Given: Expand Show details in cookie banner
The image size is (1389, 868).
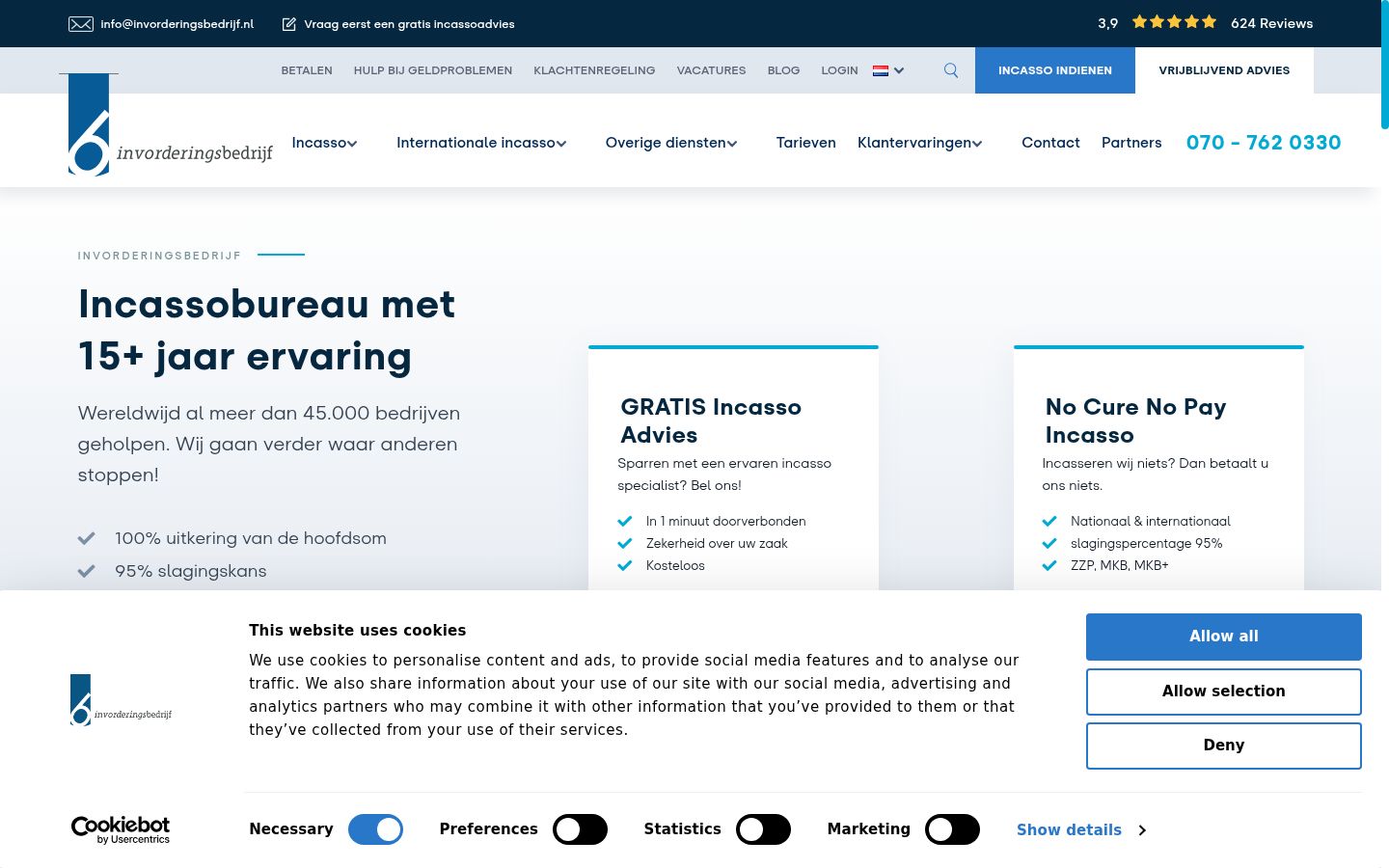Looking at the screenshot, I should click(1081, 829).
